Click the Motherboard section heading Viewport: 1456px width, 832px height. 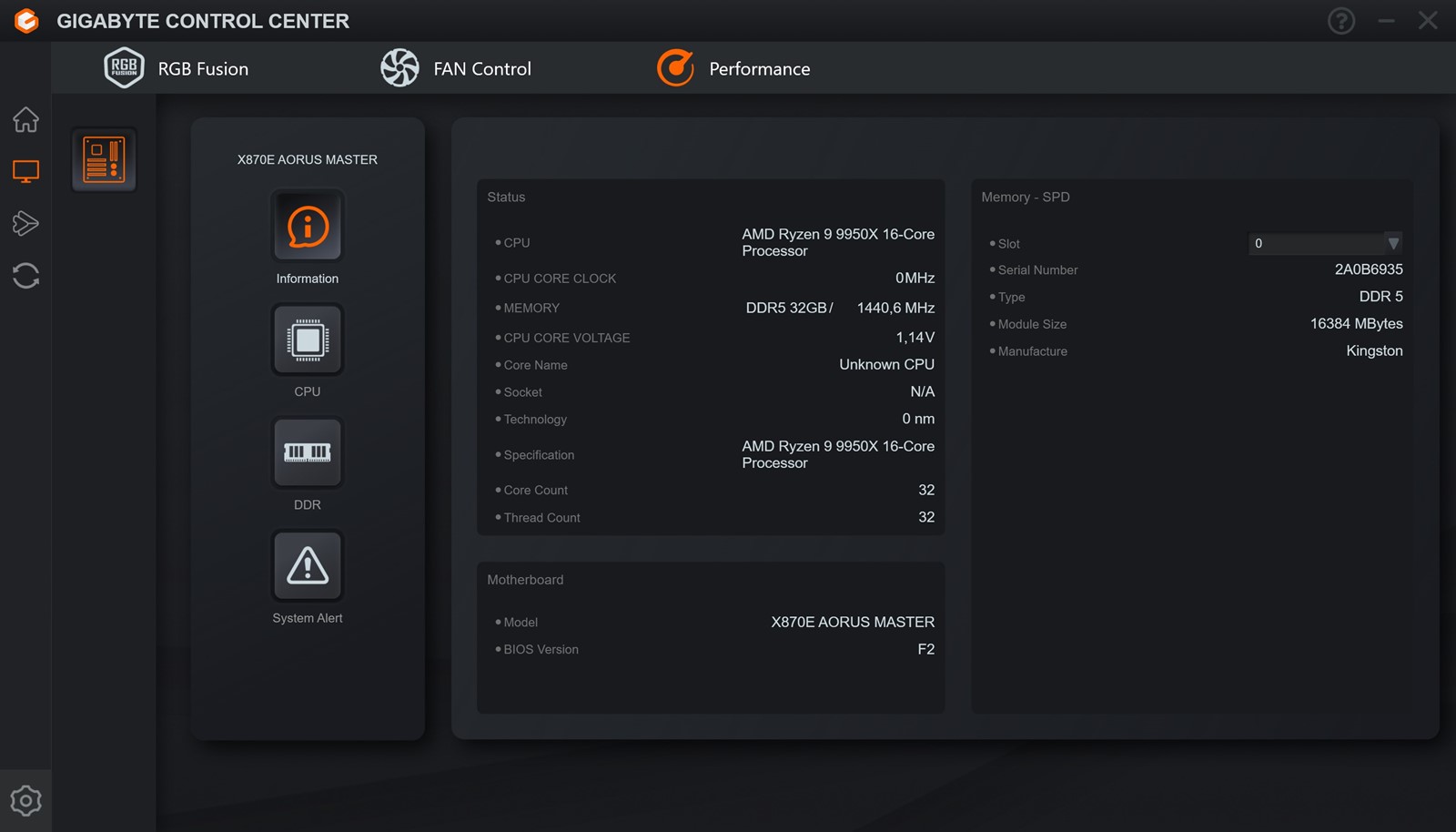[x=525, y=580]
